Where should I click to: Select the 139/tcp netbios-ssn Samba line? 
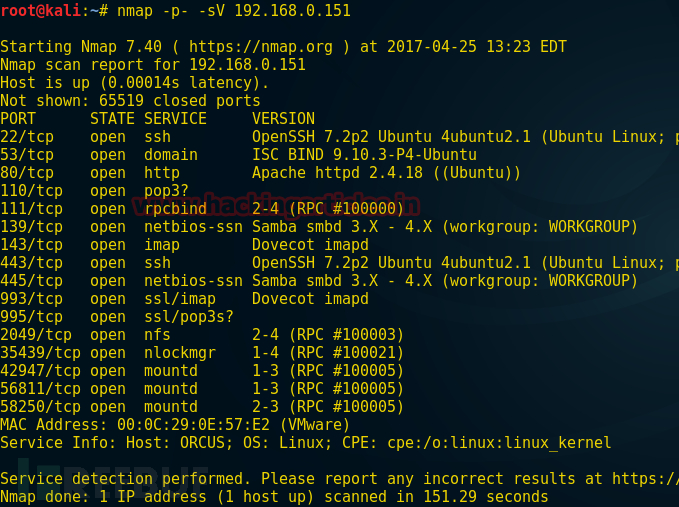319,227
